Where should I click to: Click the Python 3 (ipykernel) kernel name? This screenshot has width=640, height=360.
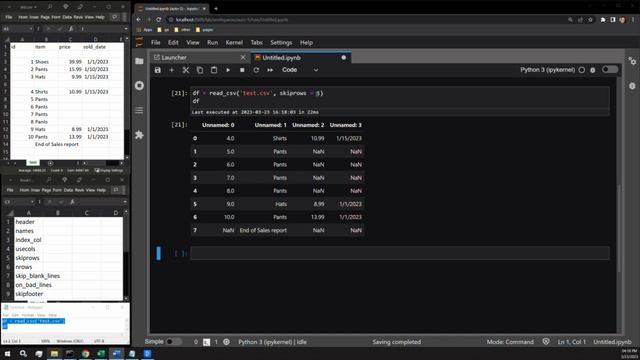547,70
